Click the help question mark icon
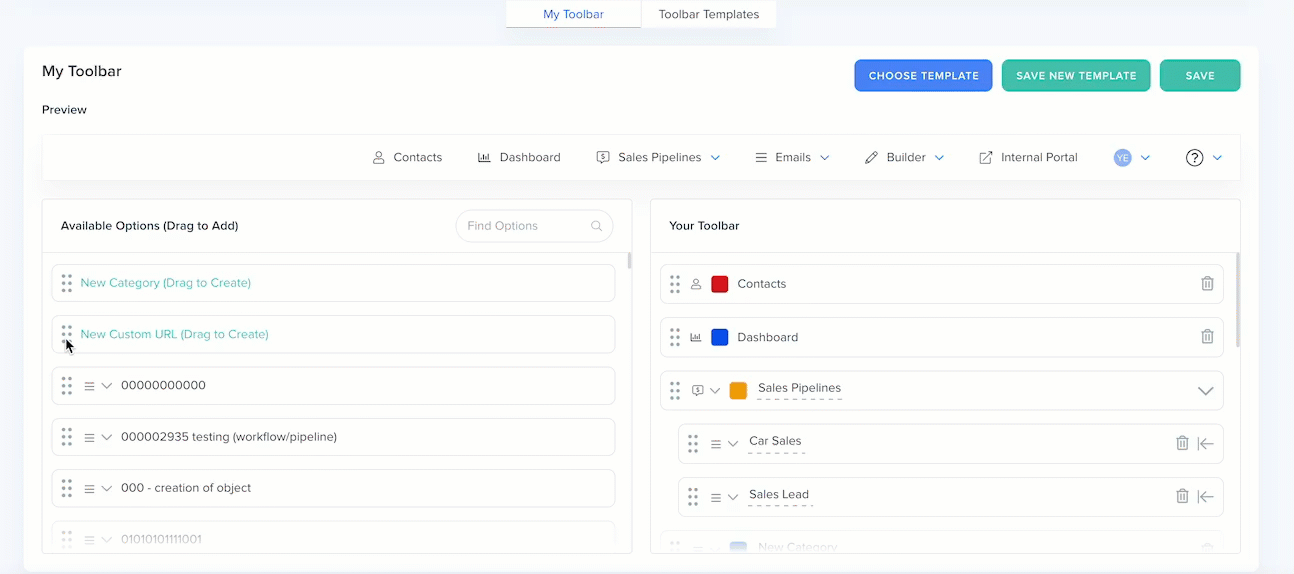 (1194, 158)
